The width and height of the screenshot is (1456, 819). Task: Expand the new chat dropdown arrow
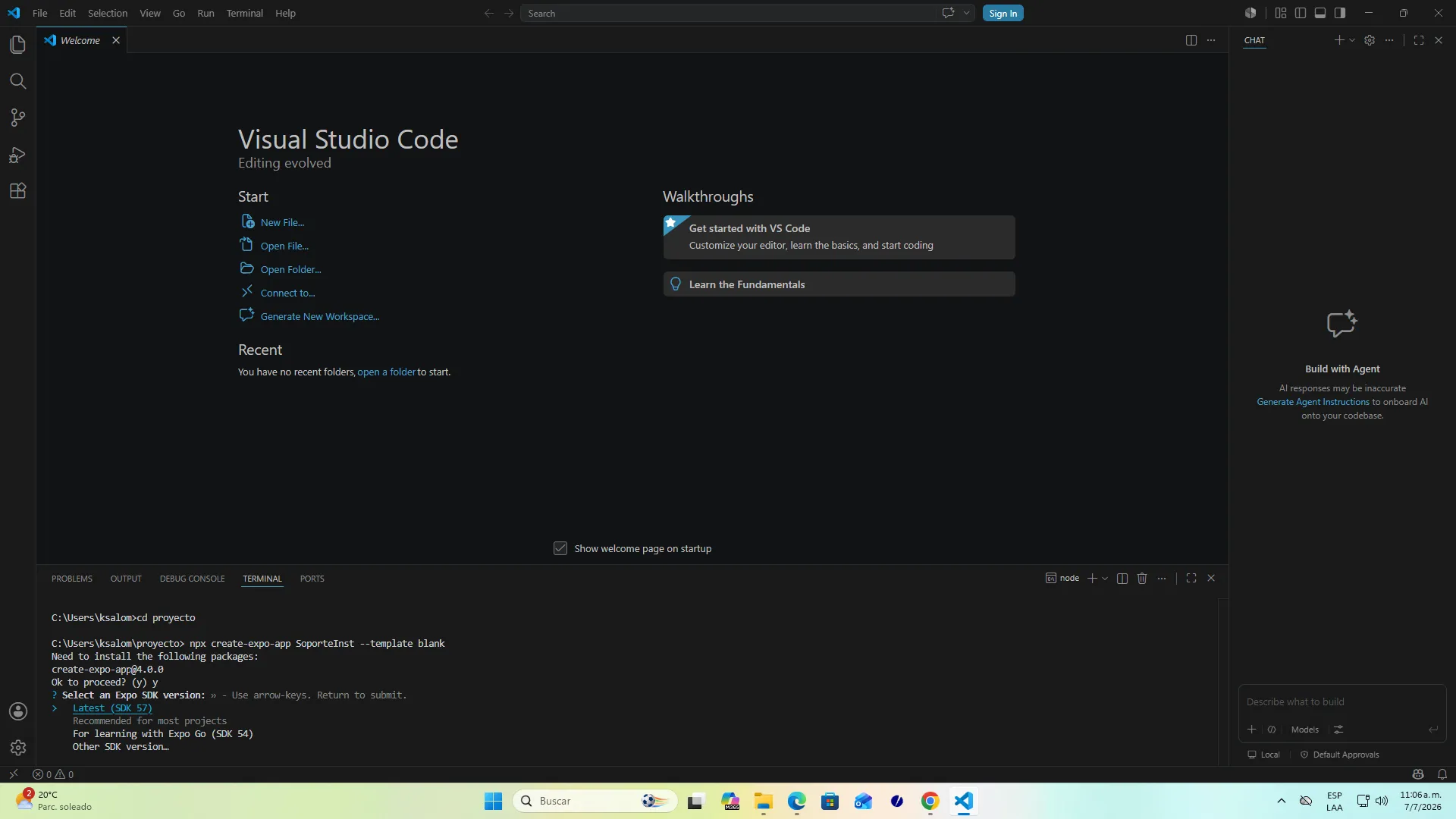coord(1352,40)
